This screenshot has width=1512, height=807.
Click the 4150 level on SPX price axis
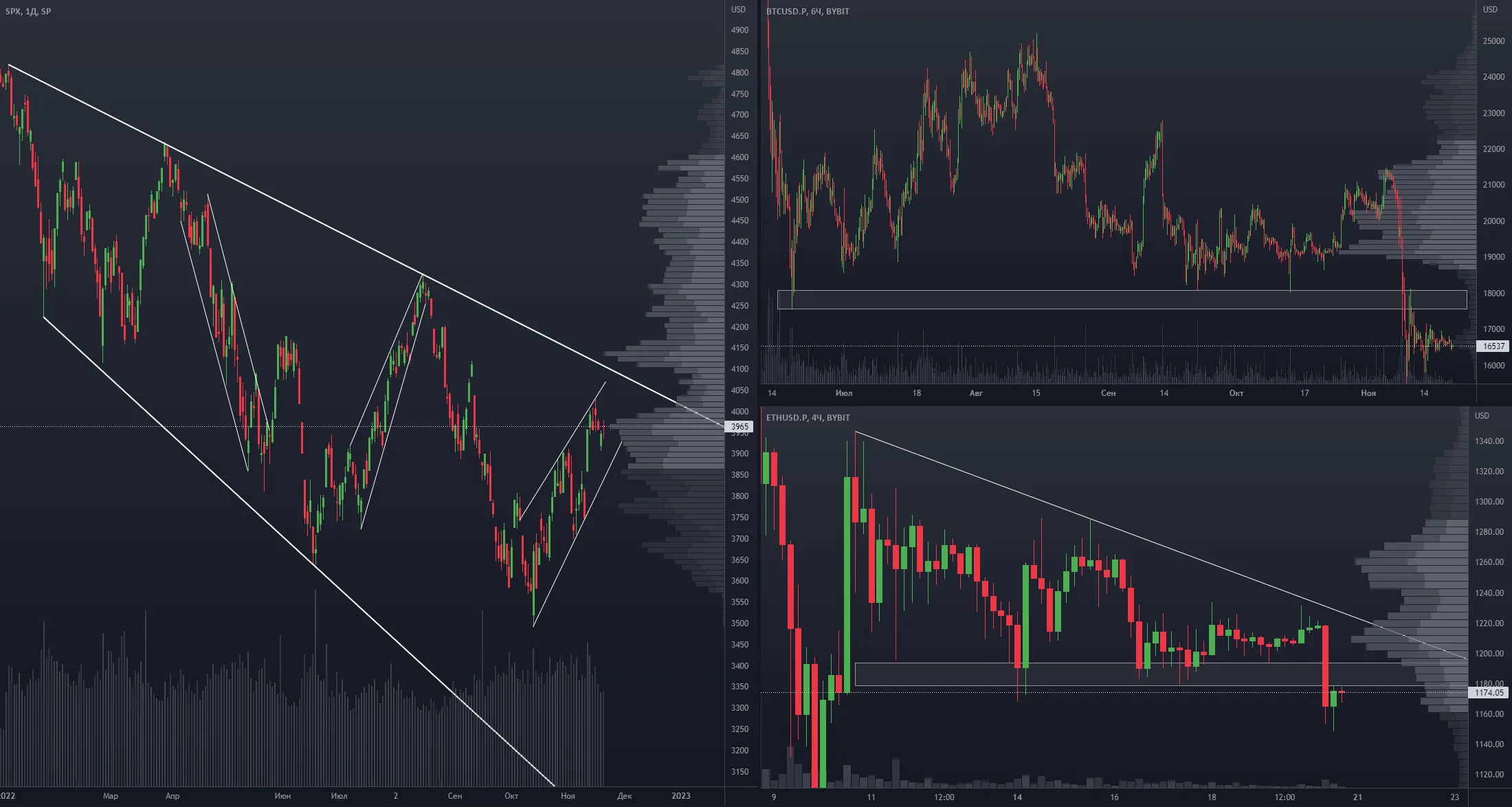click(740, 348)
